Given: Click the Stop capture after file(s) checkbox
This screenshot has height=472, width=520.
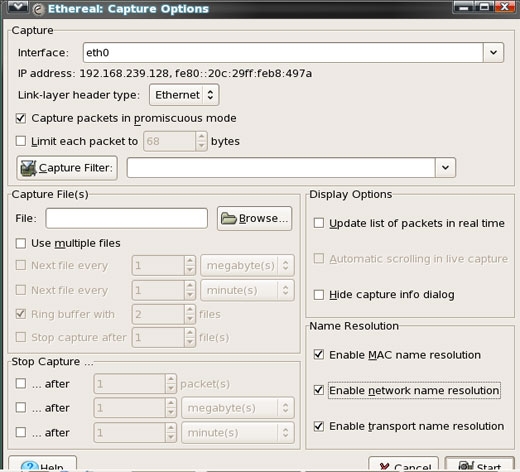Looking at the screenshot, I should pos(21,337).
